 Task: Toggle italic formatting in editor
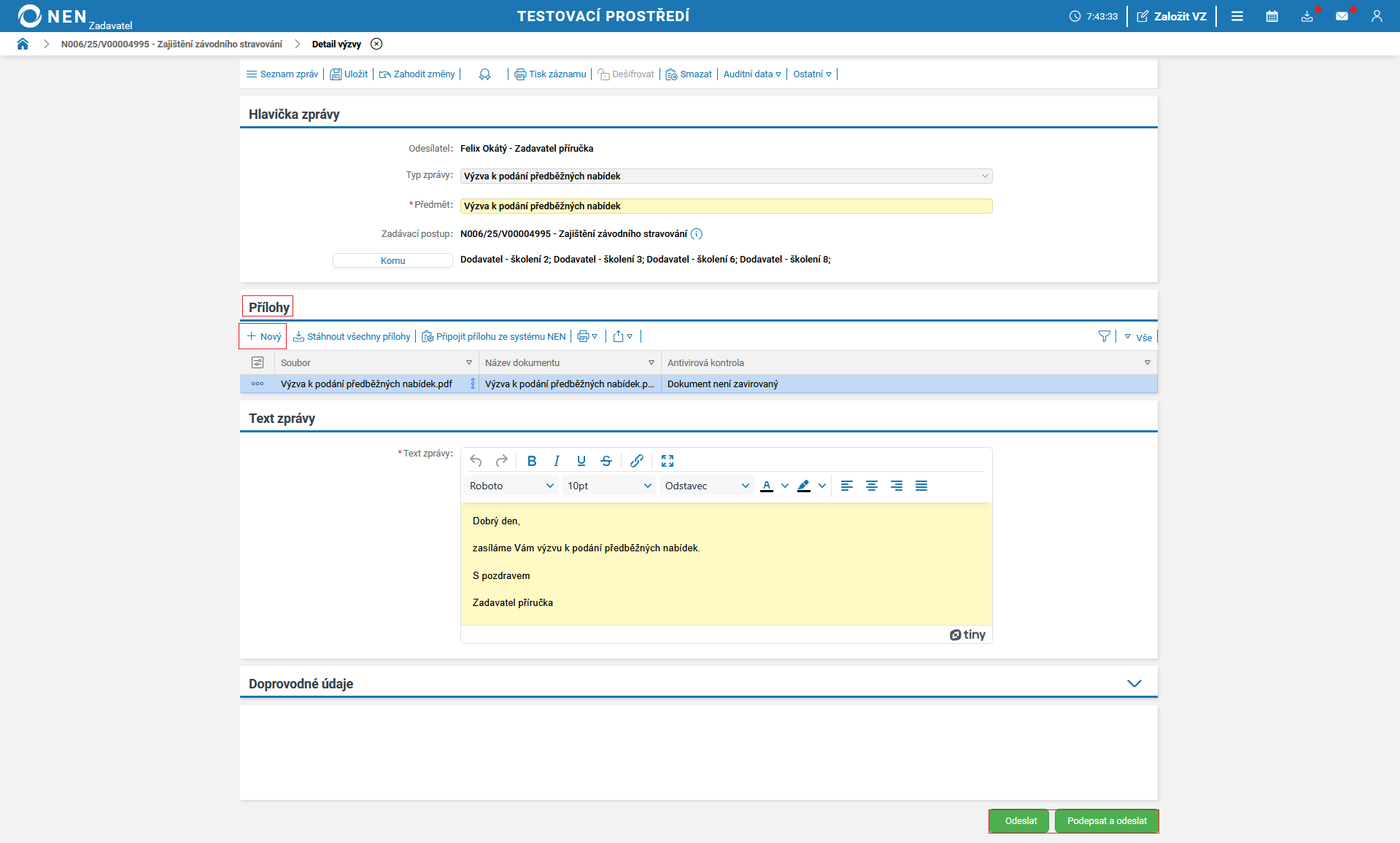(x=557, y=461)
